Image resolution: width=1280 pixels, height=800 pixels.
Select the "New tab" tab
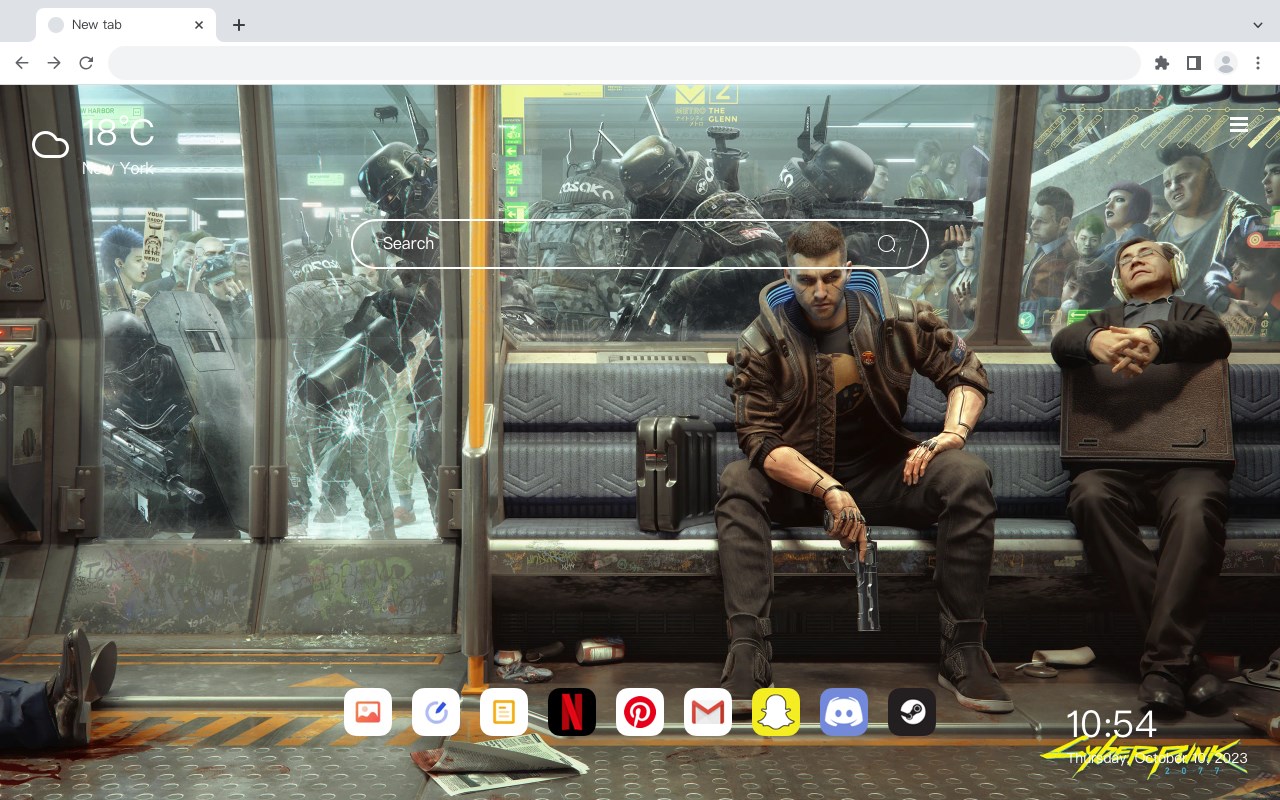pyautogui.click(x=126, y=25)
